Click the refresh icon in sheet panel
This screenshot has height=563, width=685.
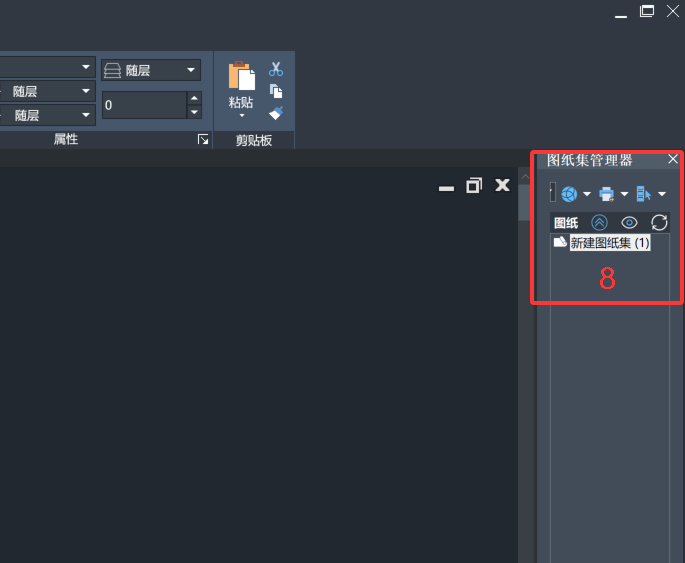tap(659, 223)
